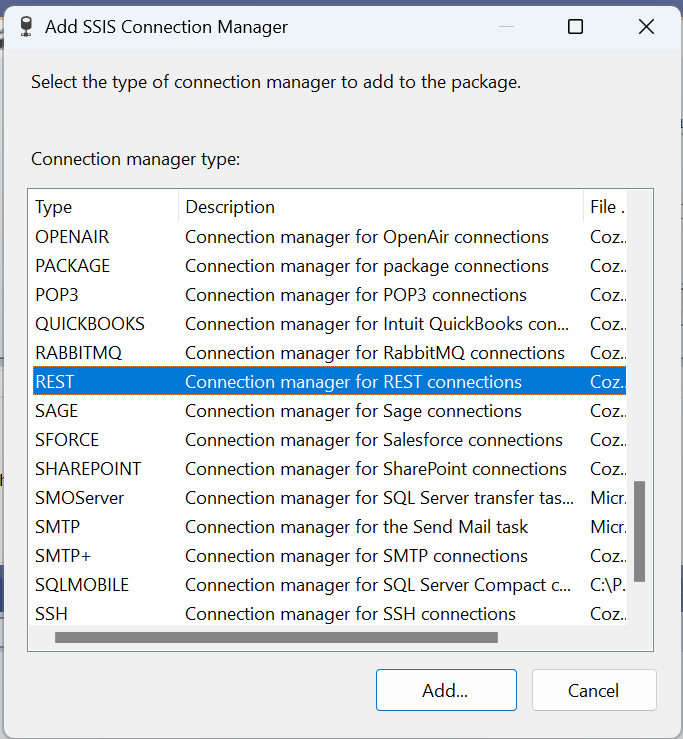The height and width of the screenshot is (739, 683).
Task: Choose the SAGE connection manager
Action: [56, 411]
